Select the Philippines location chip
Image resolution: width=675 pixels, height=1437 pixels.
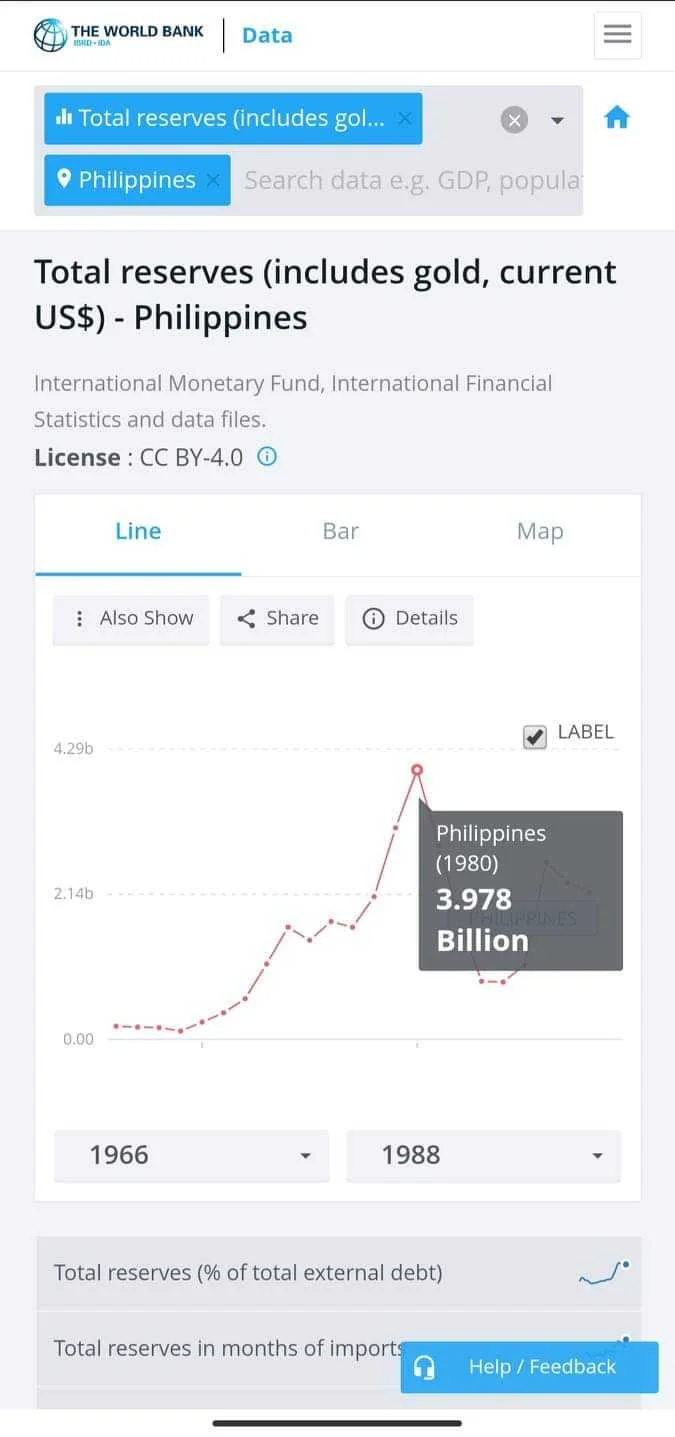coord(137,180)
